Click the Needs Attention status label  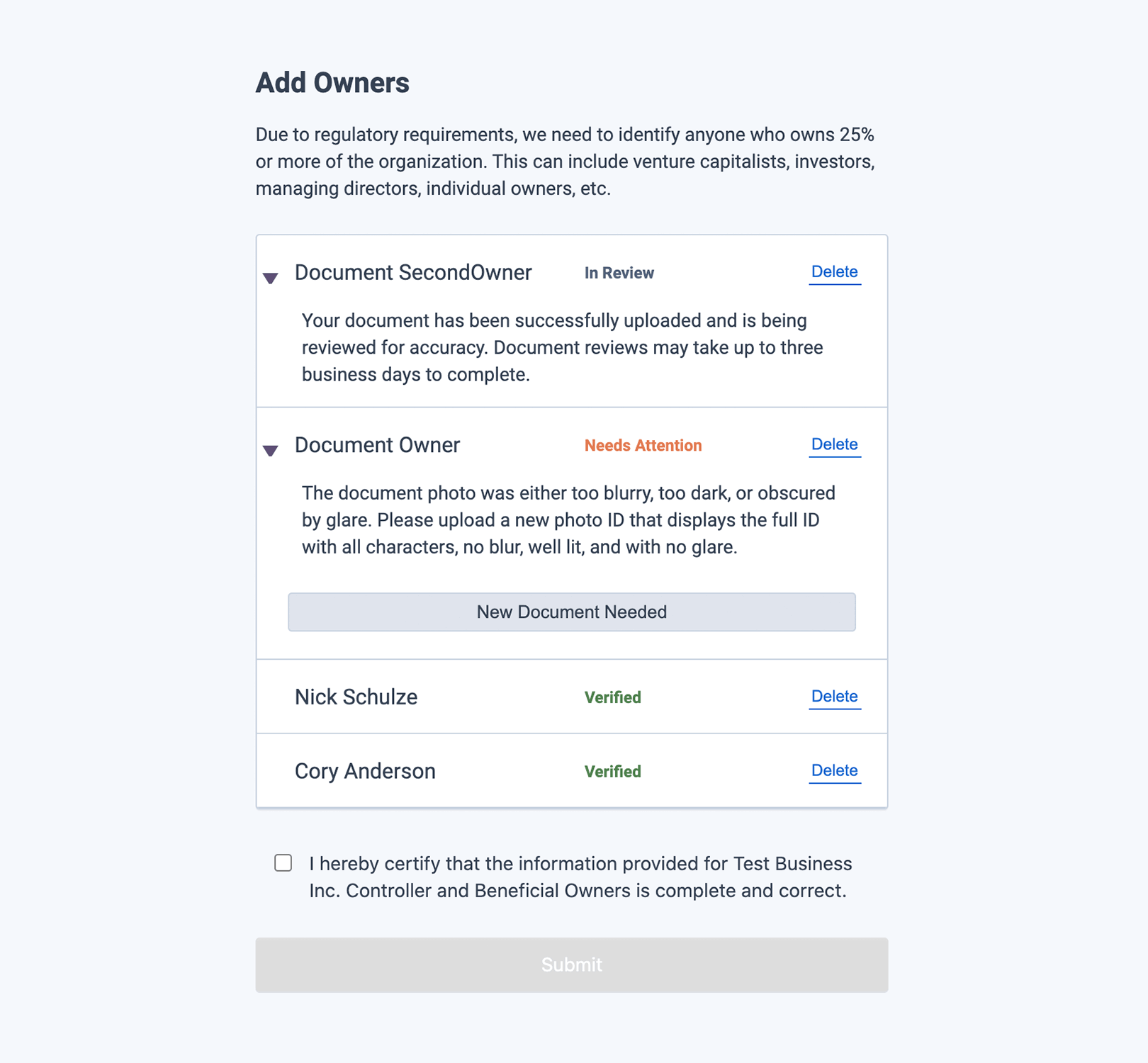[643, 446]
